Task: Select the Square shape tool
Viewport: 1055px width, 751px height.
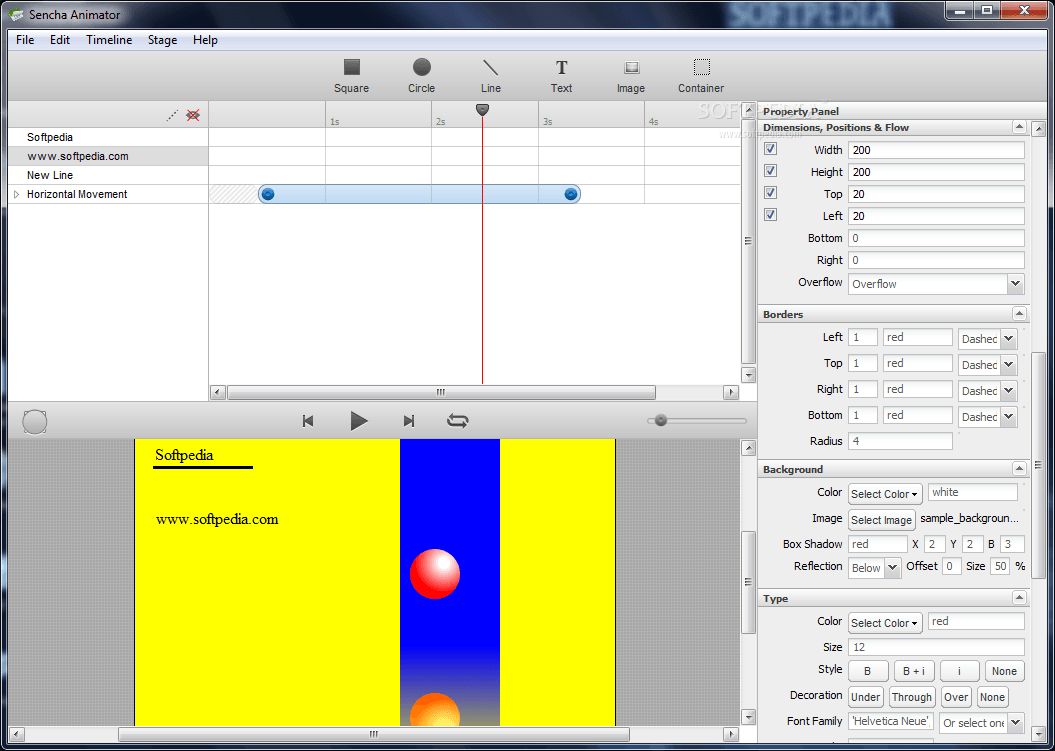Action: (351, 70)
